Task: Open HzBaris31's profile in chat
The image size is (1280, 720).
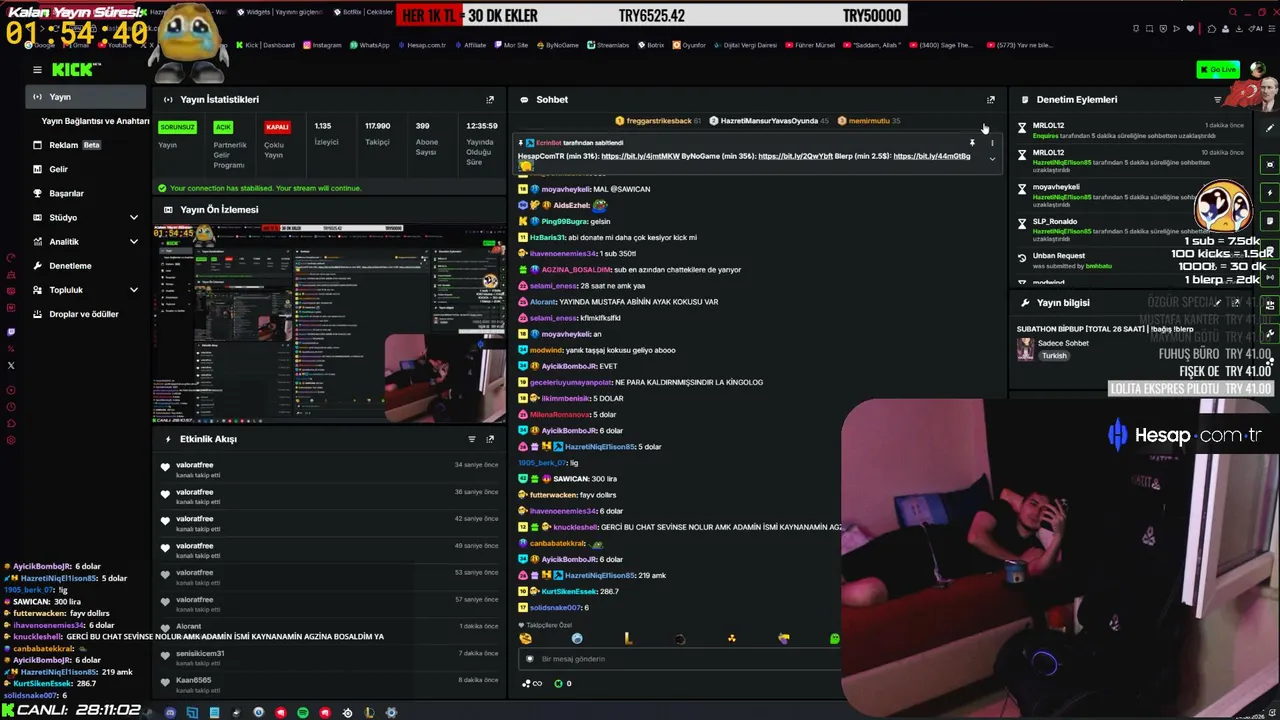Action: pos(546,238)
